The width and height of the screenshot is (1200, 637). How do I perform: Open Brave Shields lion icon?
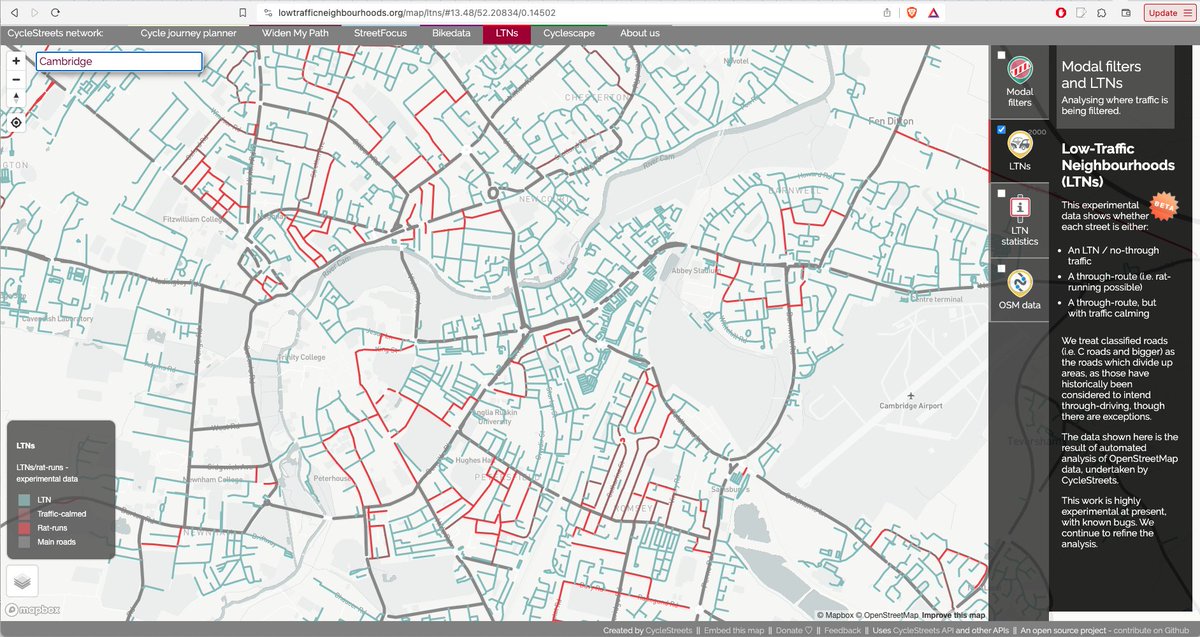click(x=910, y=13)
